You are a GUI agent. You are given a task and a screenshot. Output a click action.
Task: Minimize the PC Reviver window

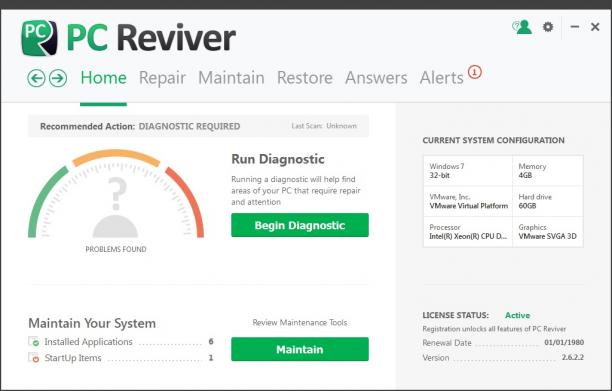pos(575,27)
